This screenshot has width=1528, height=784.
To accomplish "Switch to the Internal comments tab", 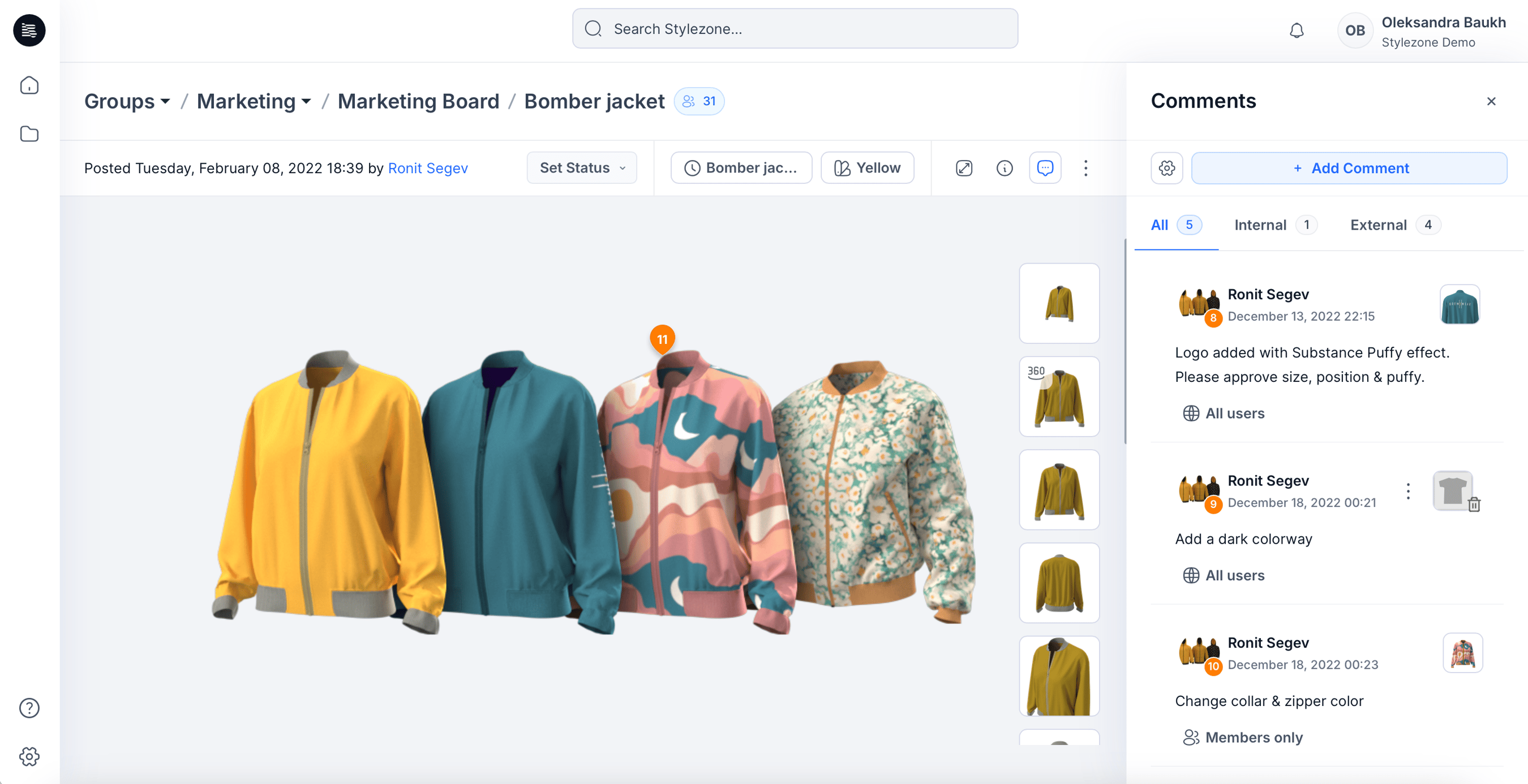I will 1259,225.
